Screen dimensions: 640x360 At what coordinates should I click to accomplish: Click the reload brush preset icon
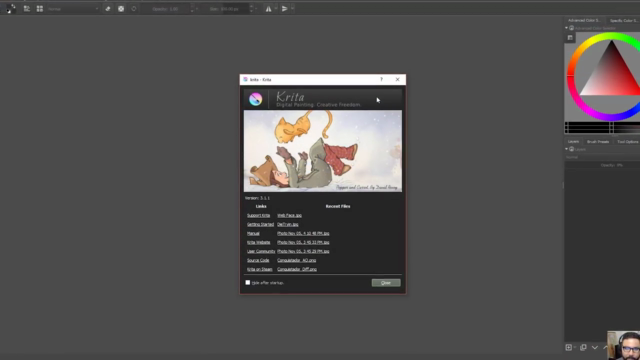(x=134, y=9)
